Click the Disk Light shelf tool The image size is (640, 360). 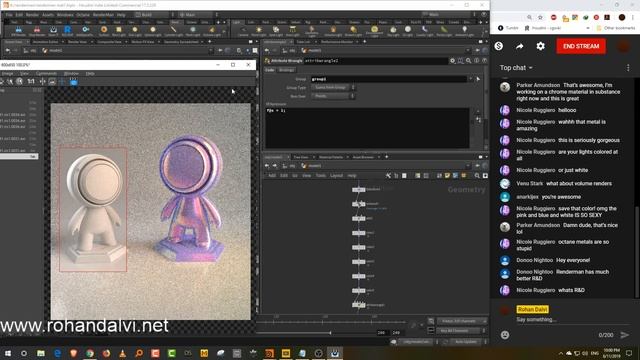point(135,31)
